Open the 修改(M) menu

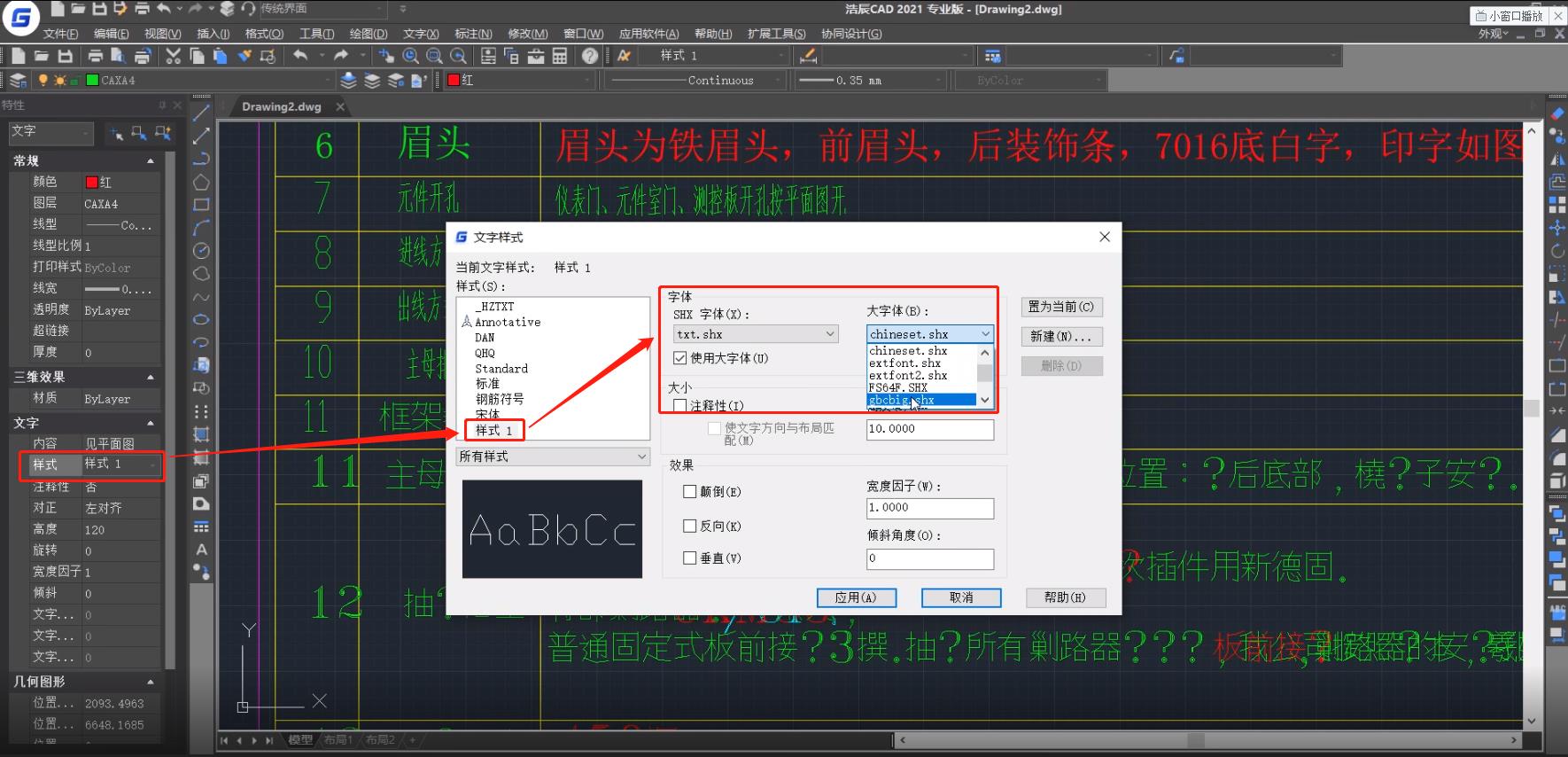click(x=527, y=34)
